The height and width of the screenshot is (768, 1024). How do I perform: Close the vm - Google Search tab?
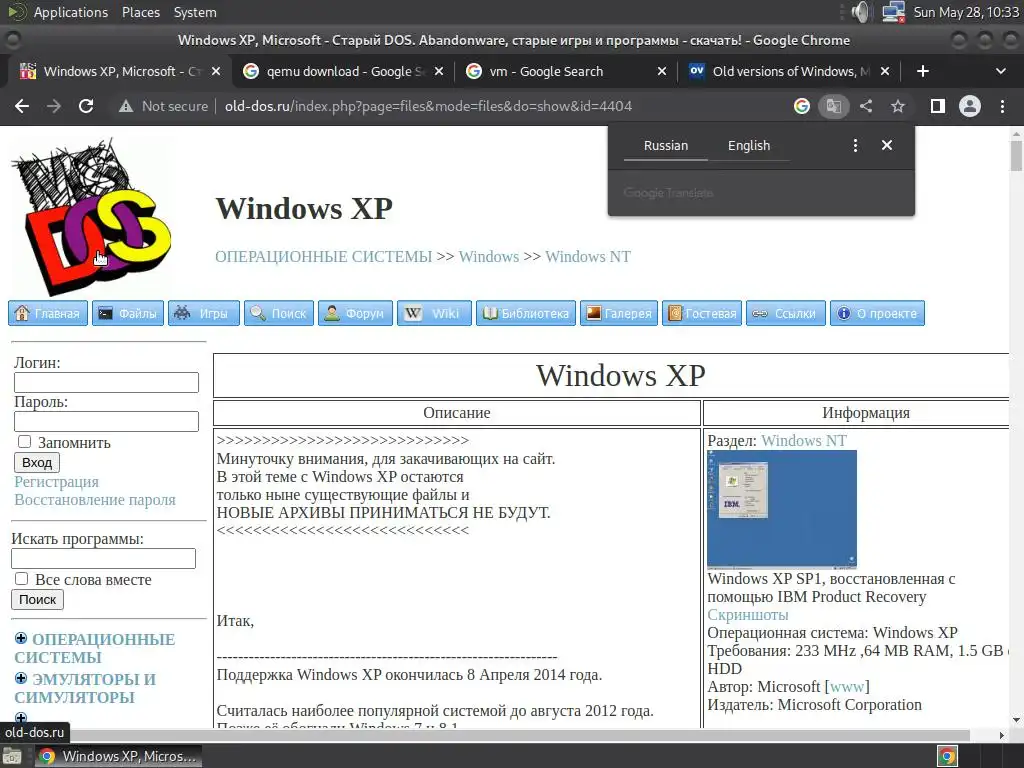click(x=662, y=71)
